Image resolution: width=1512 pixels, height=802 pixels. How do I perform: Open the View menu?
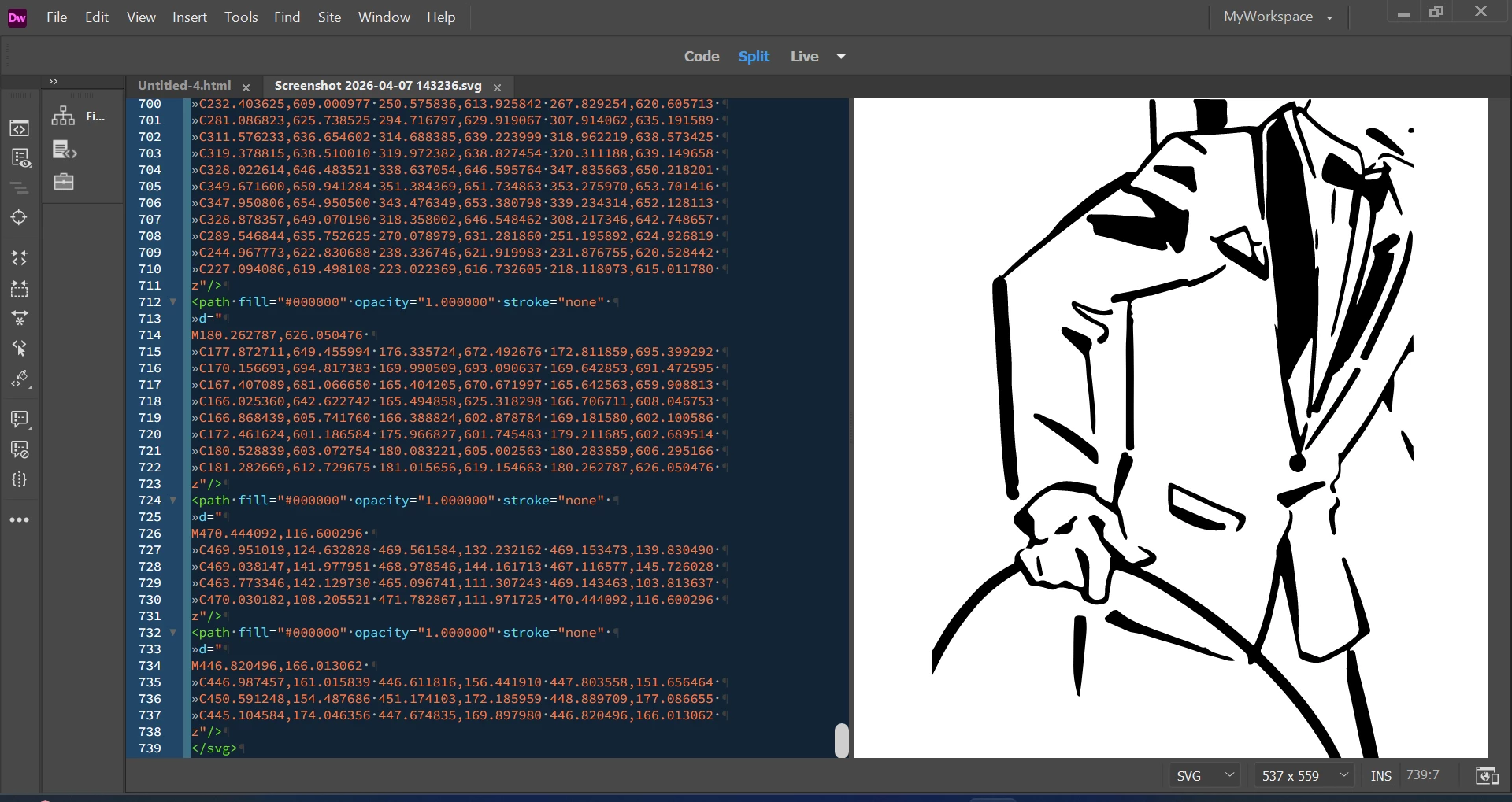141,17
